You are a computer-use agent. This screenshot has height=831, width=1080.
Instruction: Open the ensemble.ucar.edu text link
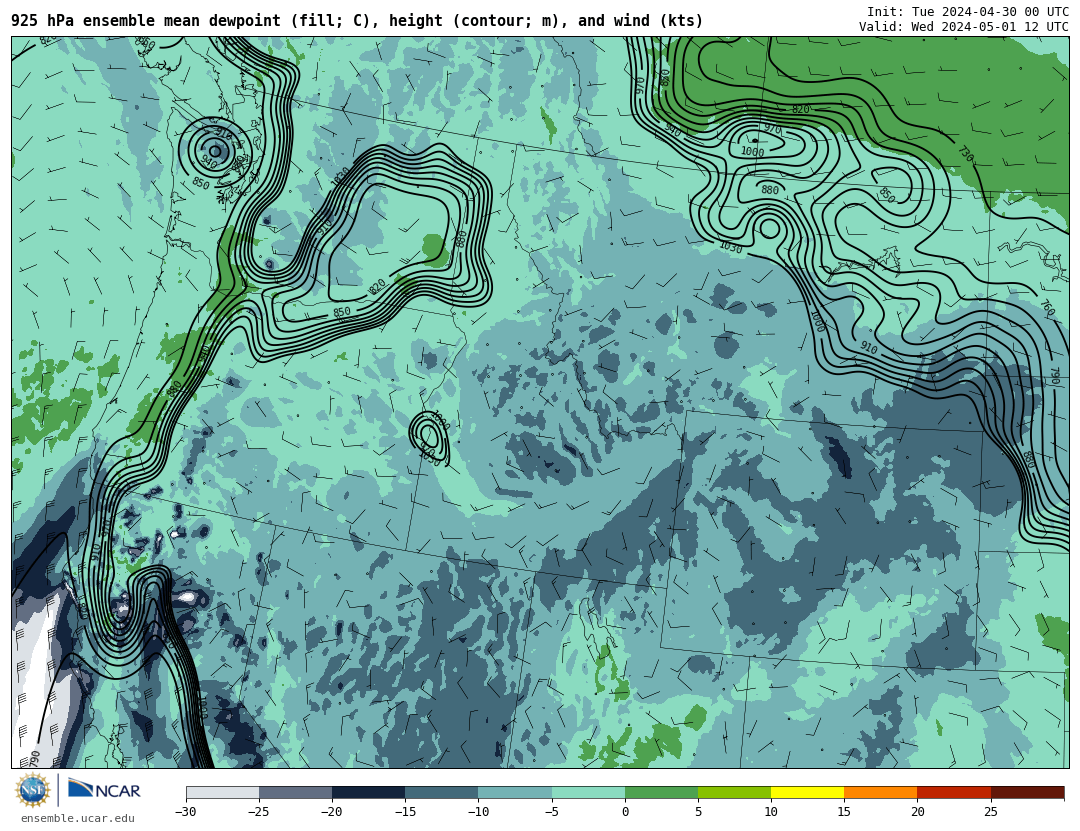(78, 818)
